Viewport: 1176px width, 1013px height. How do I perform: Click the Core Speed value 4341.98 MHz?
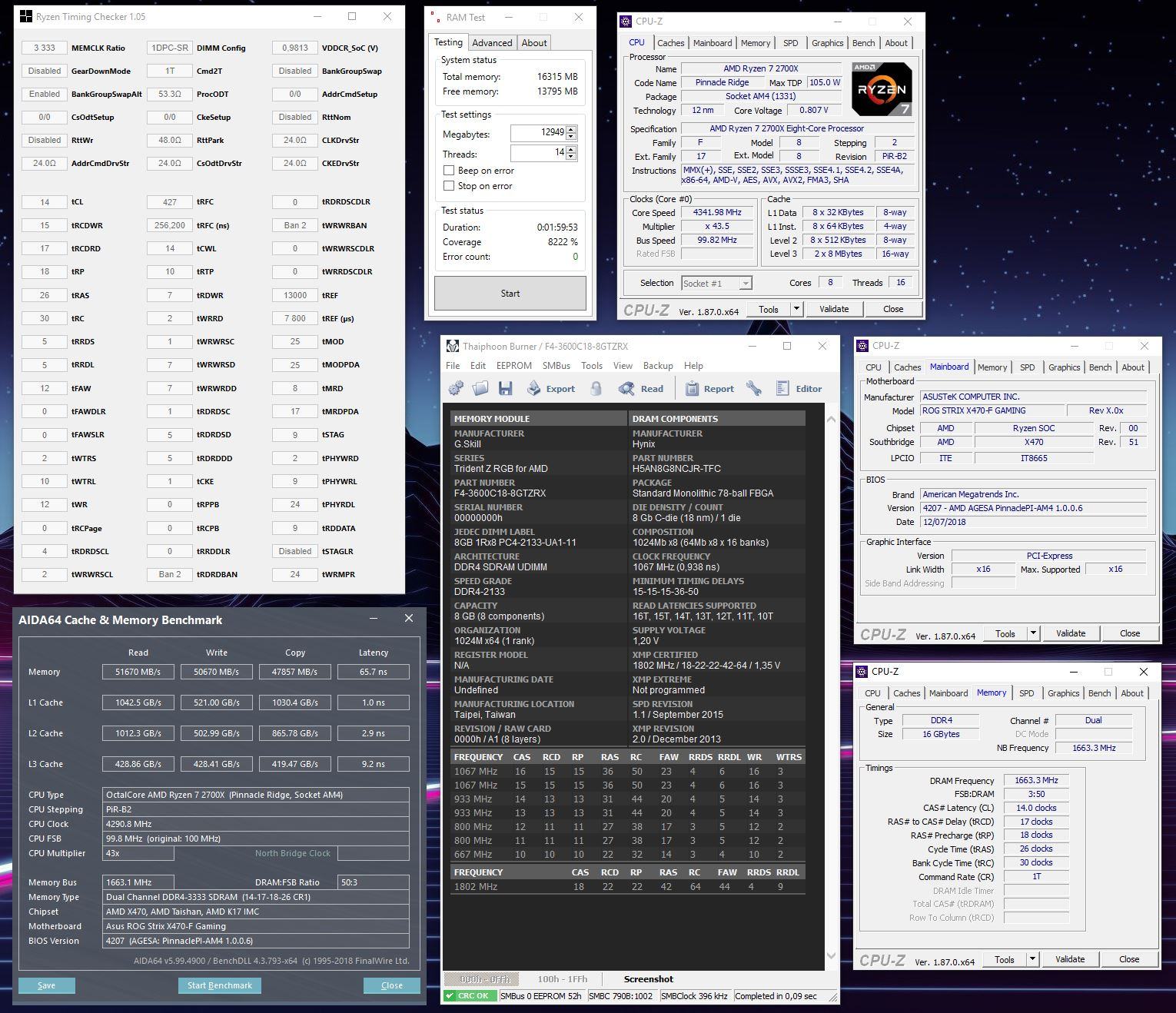(x=717, y=212)
